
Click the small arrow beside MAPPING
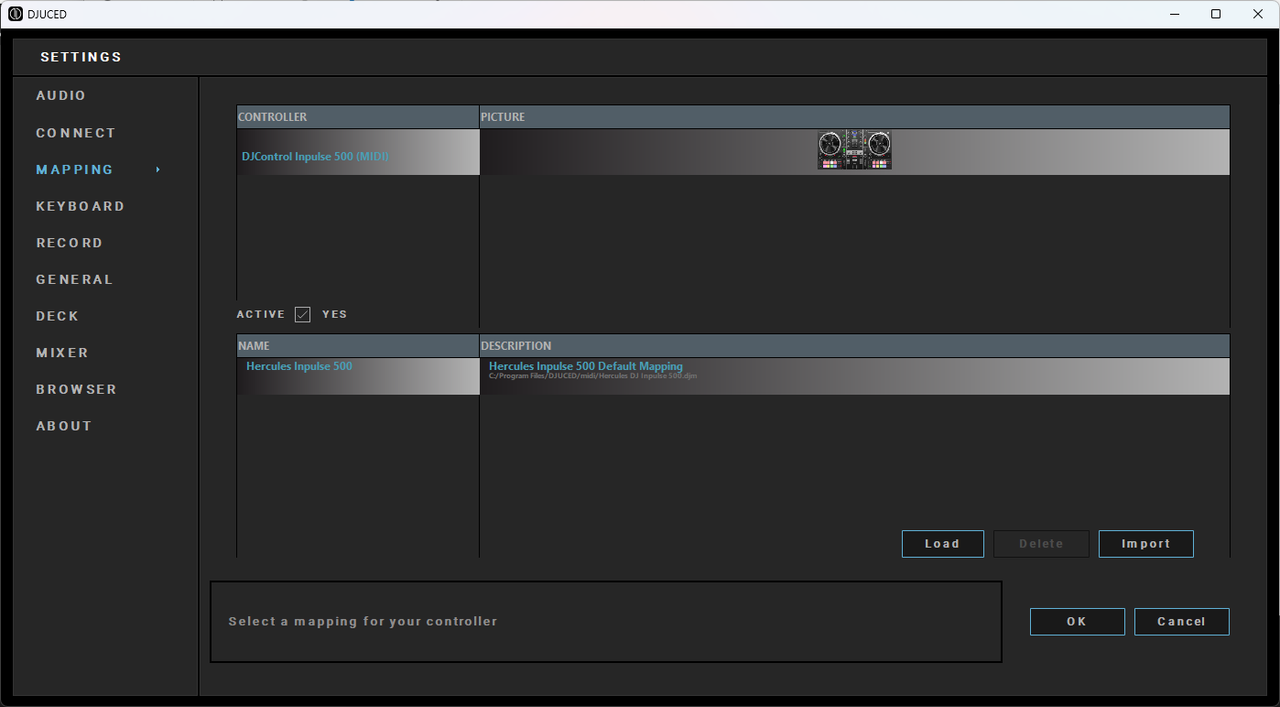(158, 170)
